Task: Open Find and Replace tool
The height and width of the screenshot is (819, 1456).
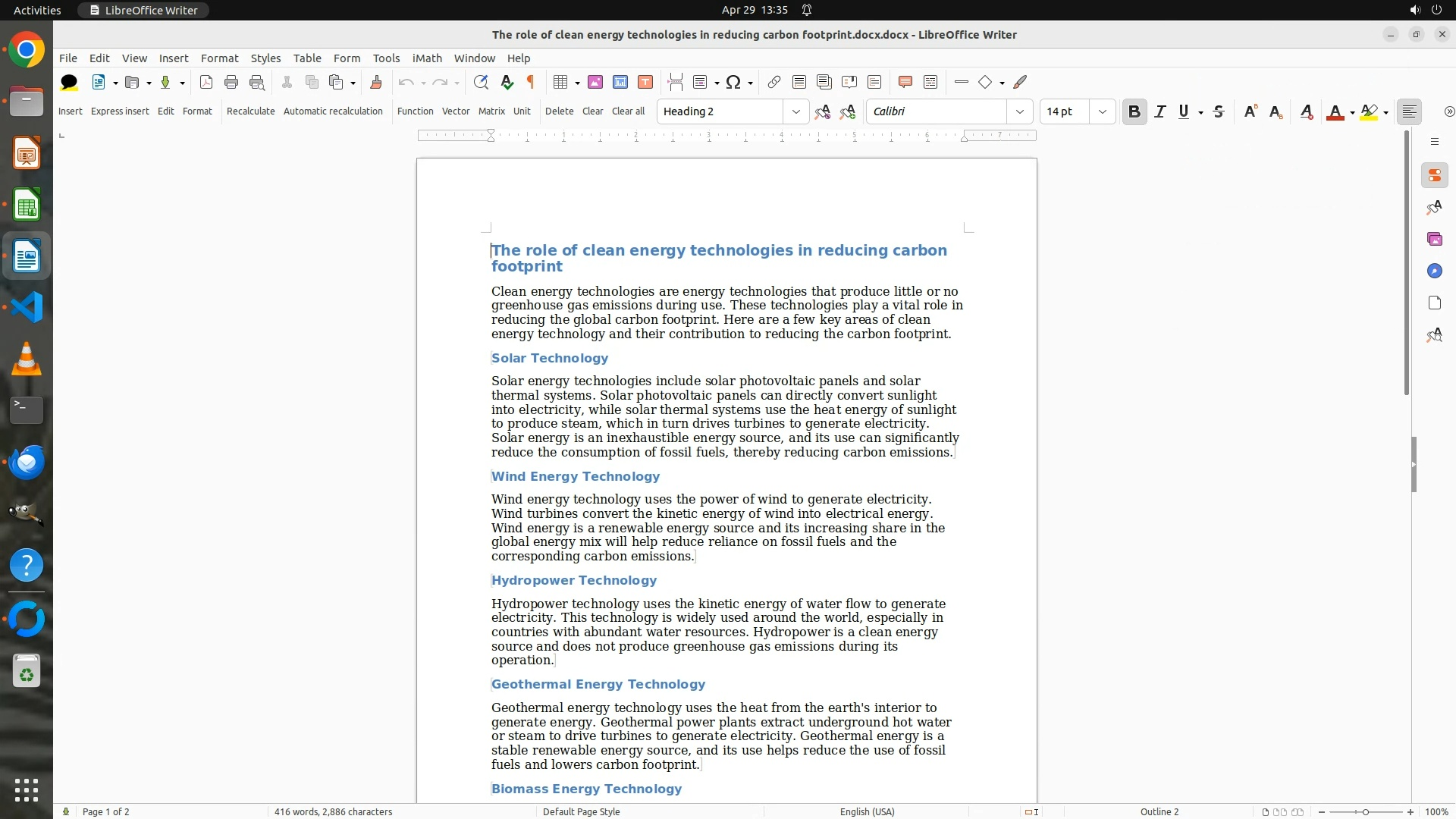Action: click(x=480, y=82)
